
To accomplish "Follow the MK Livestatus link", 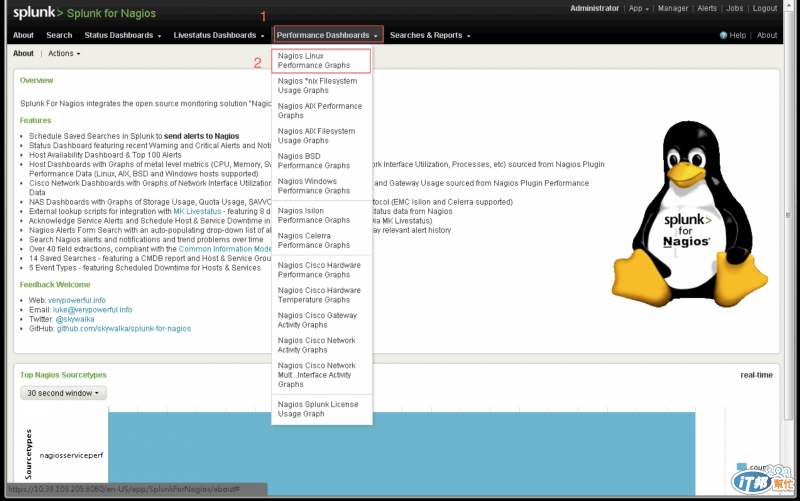I will (197, 211).
